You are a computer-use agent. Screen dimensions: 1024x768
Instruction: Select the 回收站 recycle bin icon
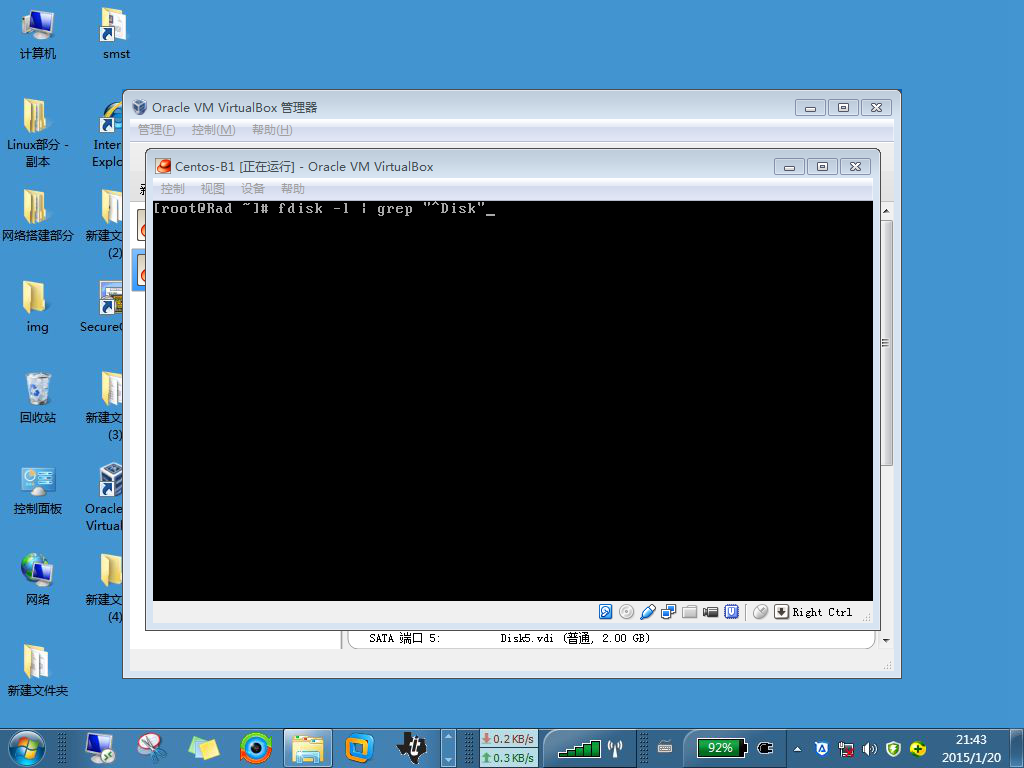(x=37, y=398)
